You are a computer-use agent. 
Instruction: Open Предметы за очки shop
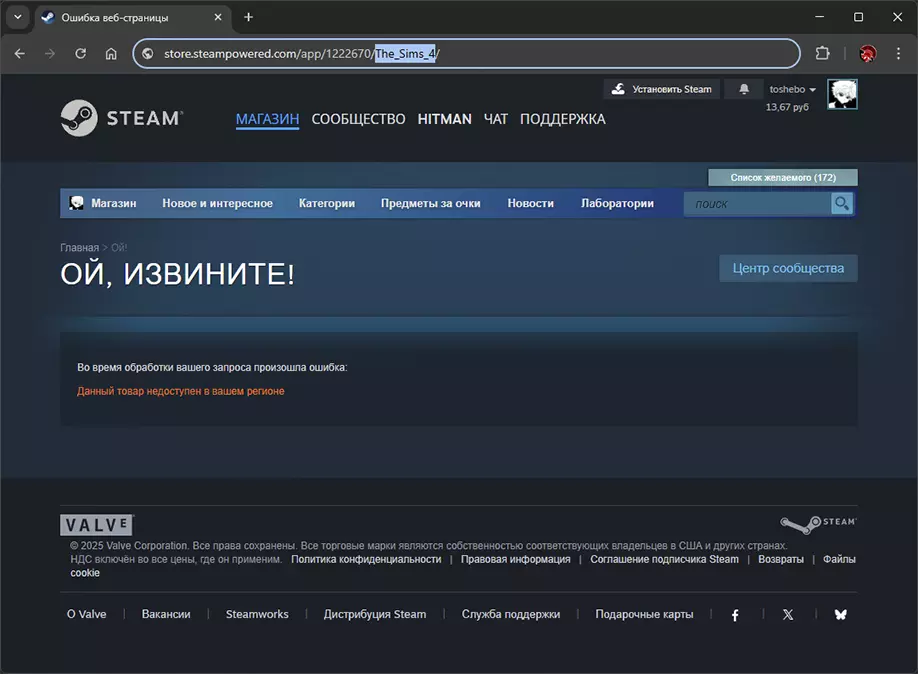(x=430, y=203)
